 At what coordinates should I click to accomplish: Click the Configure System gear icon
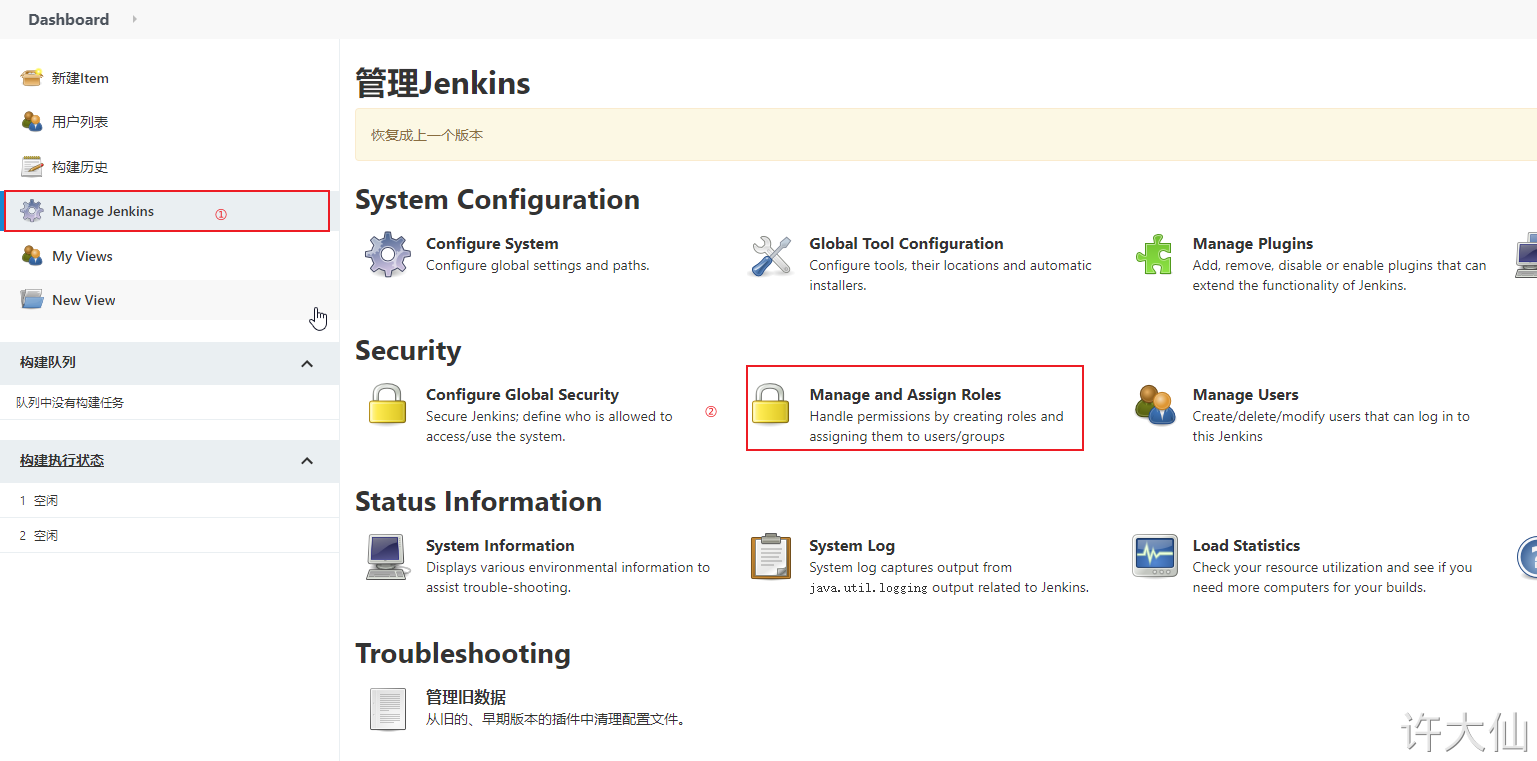(x=388, y=255)
